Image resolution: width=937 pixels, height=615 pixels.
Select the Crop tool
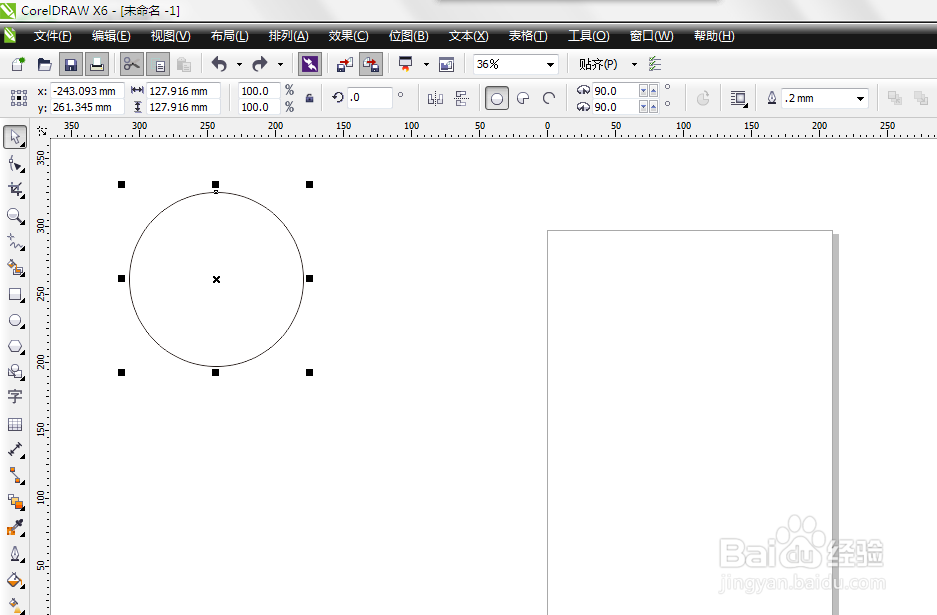pyautogui.click(x=15, y=190)
